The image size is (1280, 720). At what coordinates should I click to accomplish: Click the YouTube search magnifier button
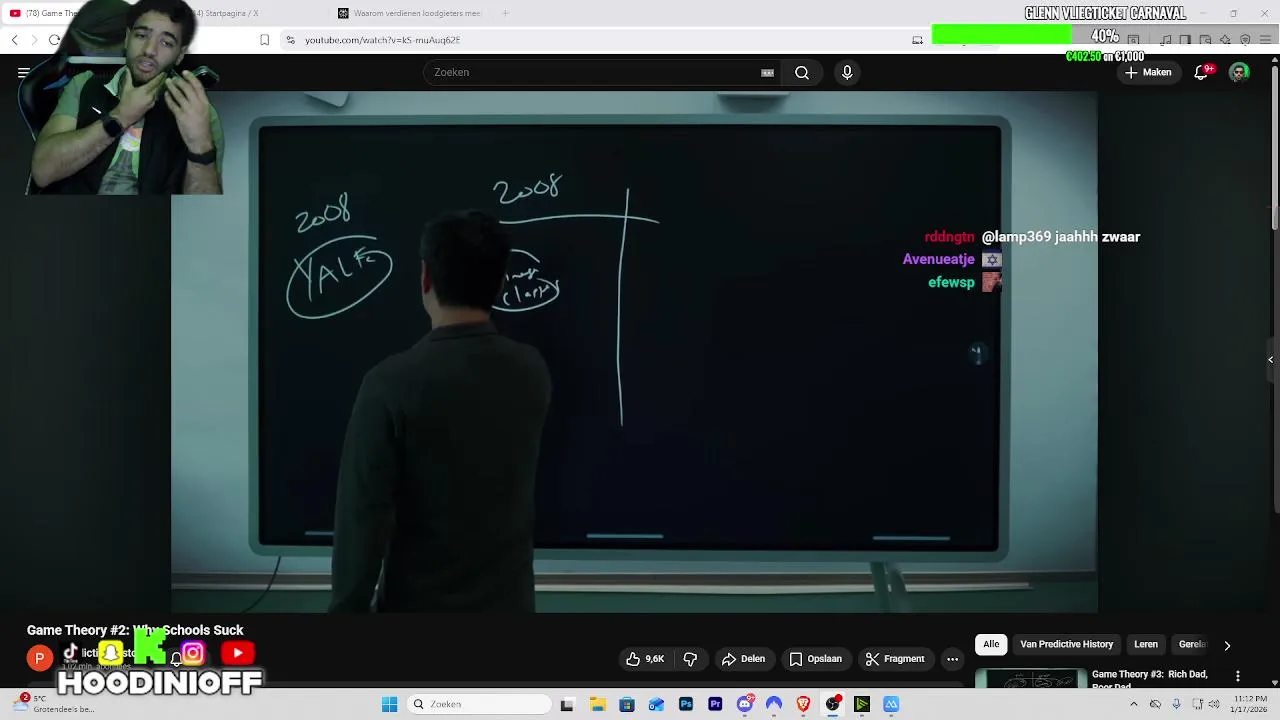pyautogui.click(x=802, y=72)
